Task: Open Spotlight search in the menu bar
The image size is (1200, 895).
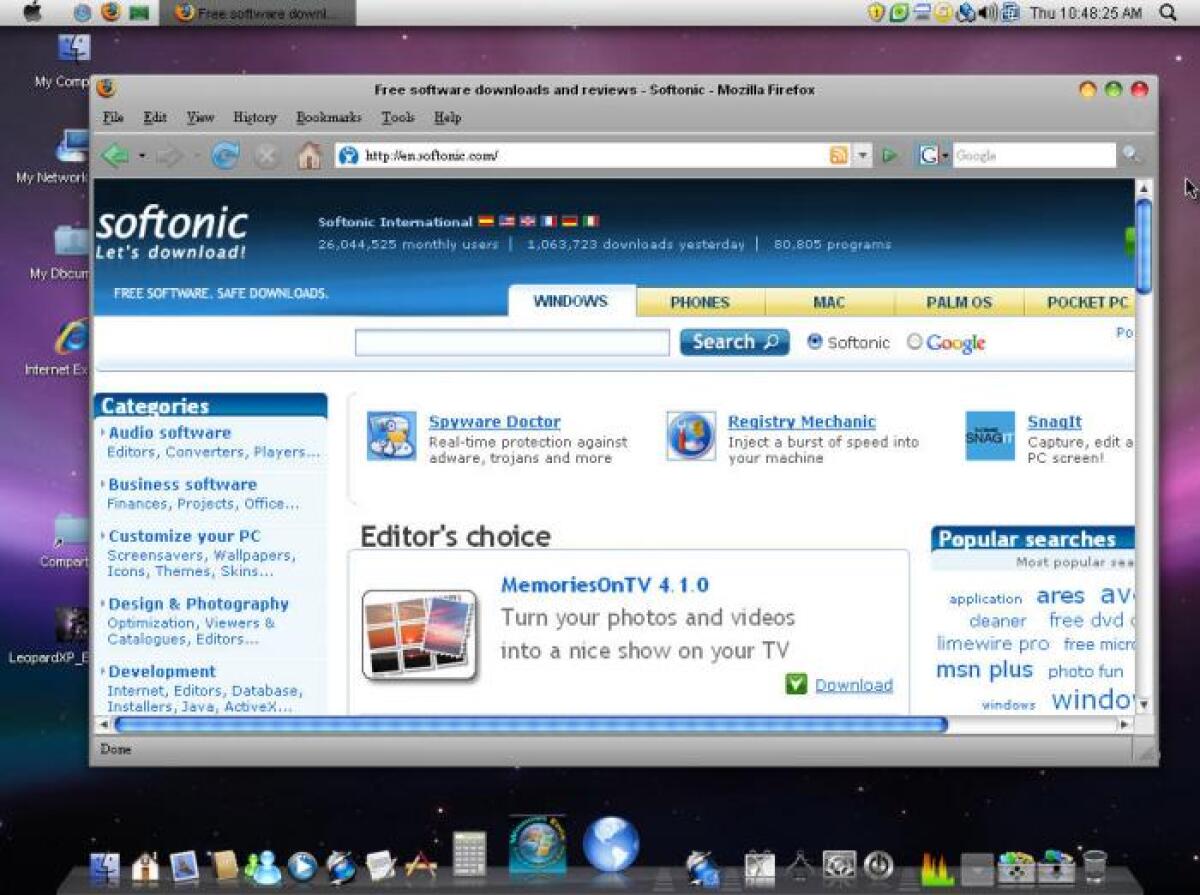Action: pyautogui.click(x=1166, y=13)
